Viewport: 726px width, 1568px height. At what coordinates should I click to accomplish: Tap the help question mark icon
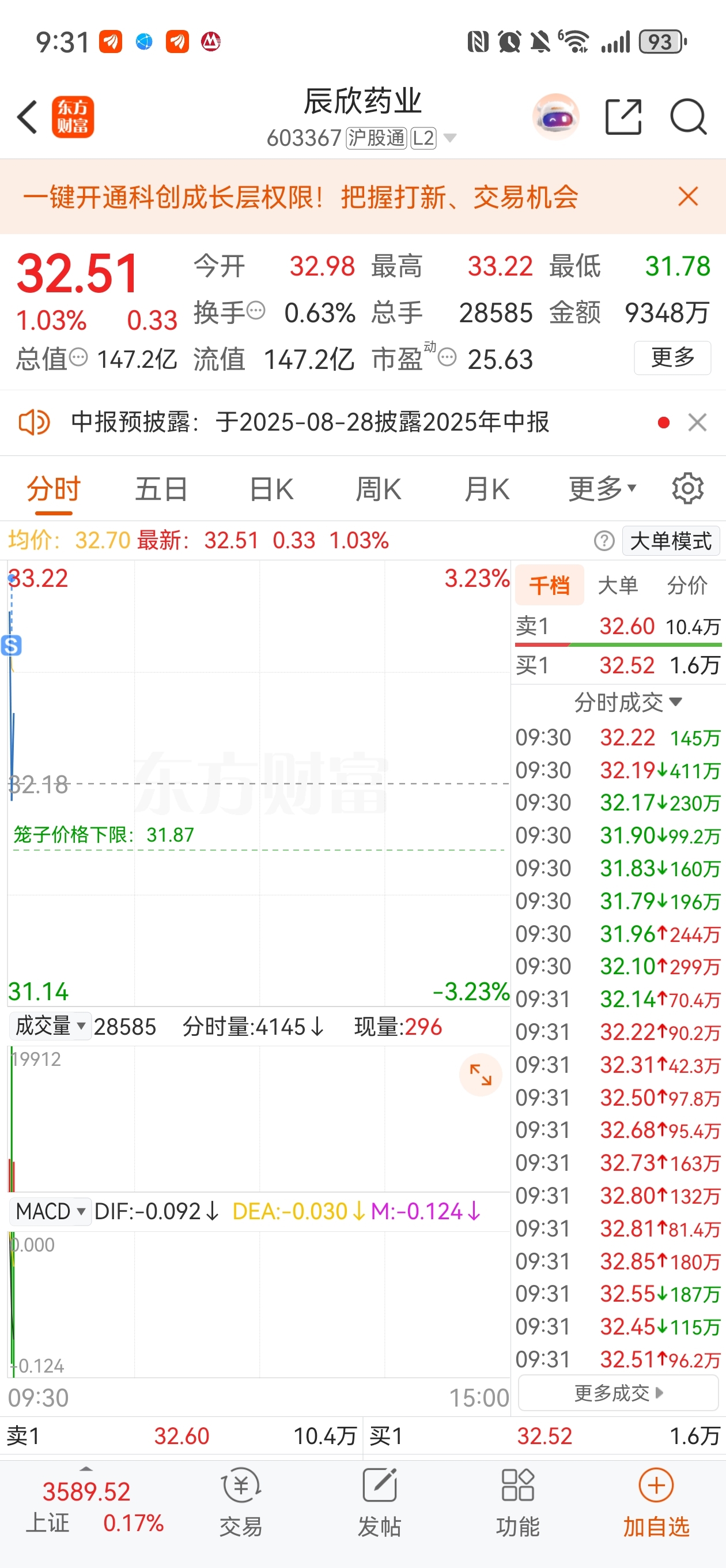[604, 541]
